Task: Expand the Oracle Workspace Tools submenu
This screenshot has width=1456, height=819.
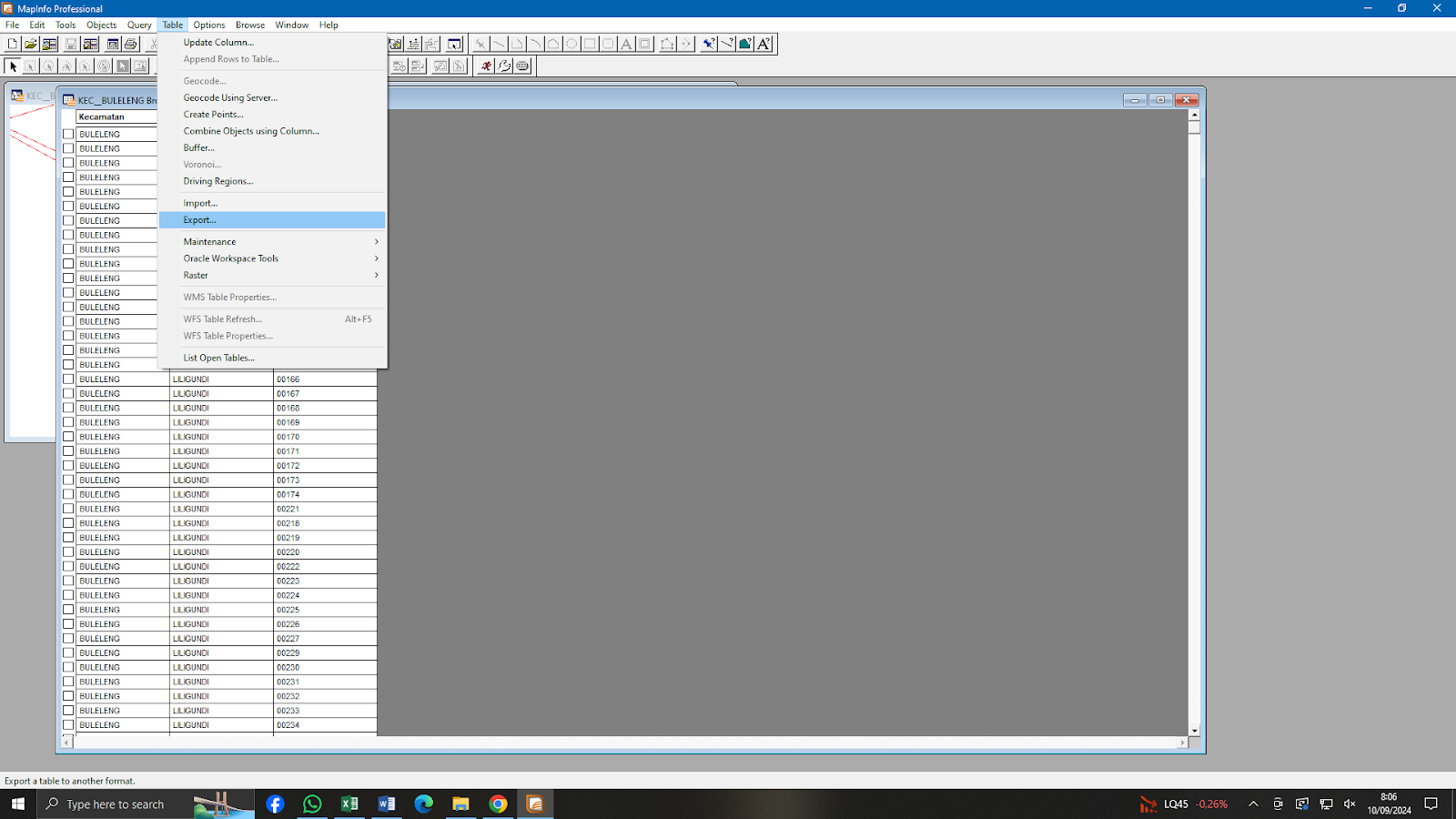Action: (x=272, y=258)
